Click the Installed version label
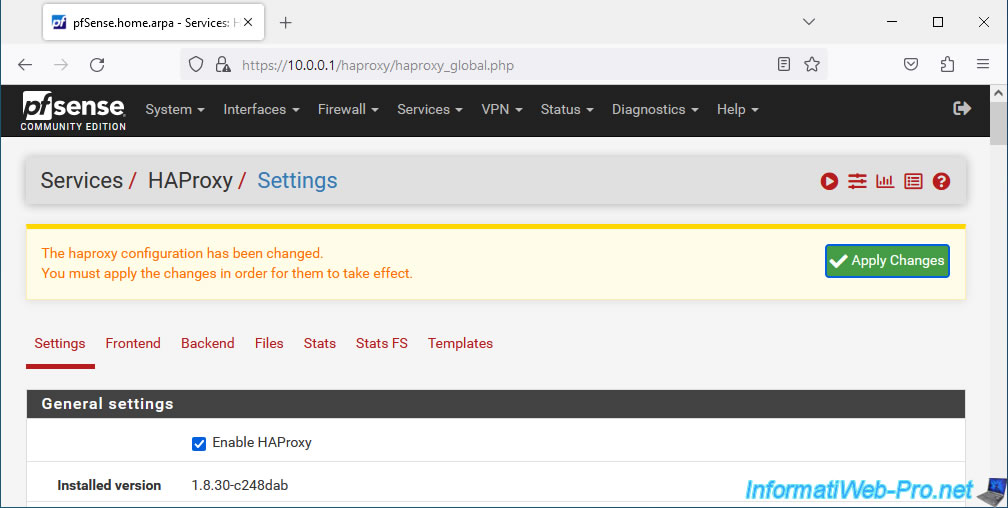 tap(109, 485)
